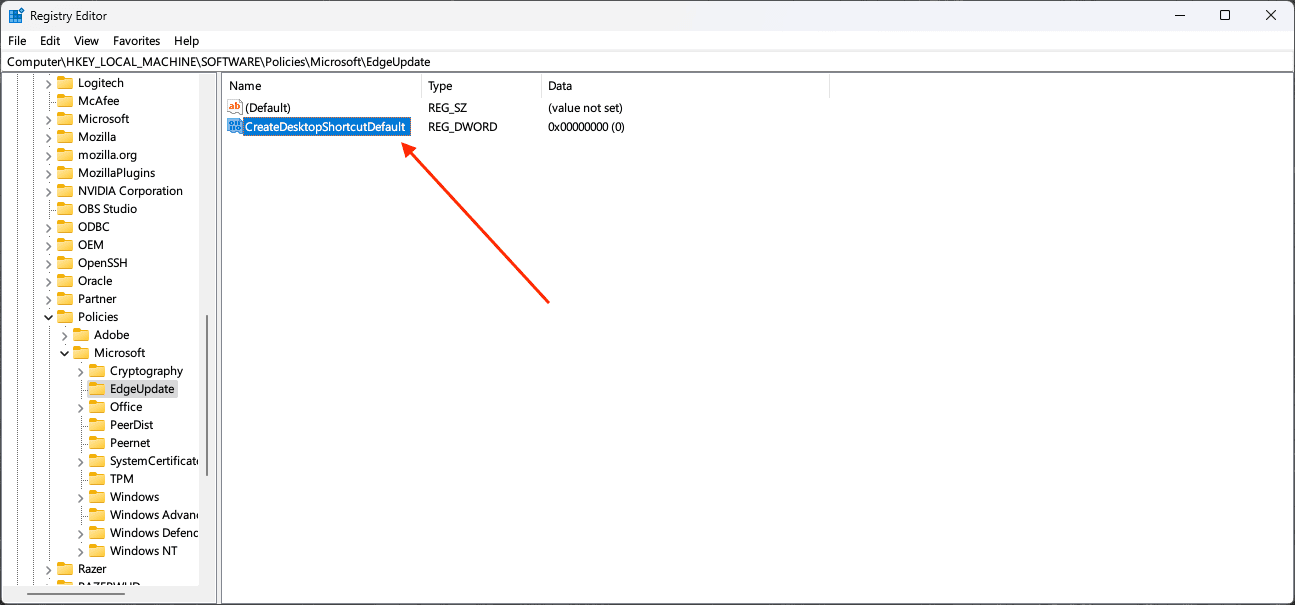Click the registry path address bar
This screenshot has height=605, width=1295.
point(647,62)
